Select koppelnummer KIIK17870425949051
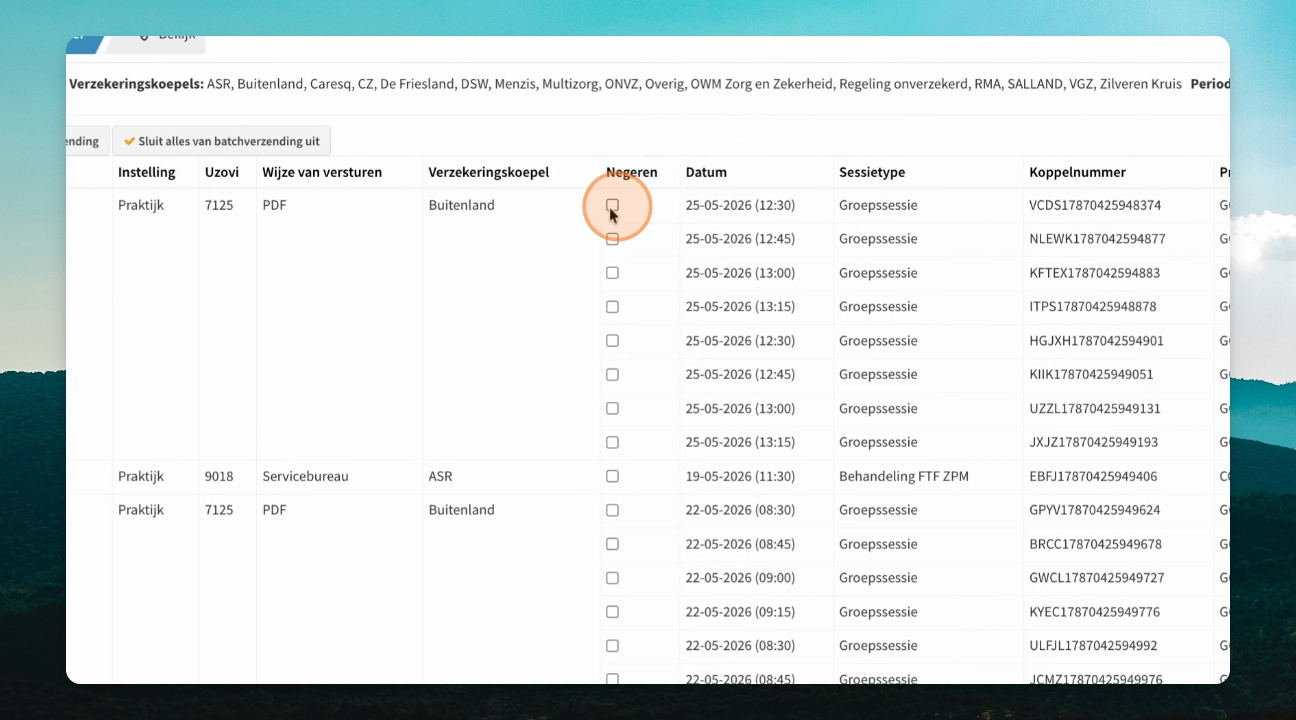Viewport: 1296px width, 720px height. 1091,375
